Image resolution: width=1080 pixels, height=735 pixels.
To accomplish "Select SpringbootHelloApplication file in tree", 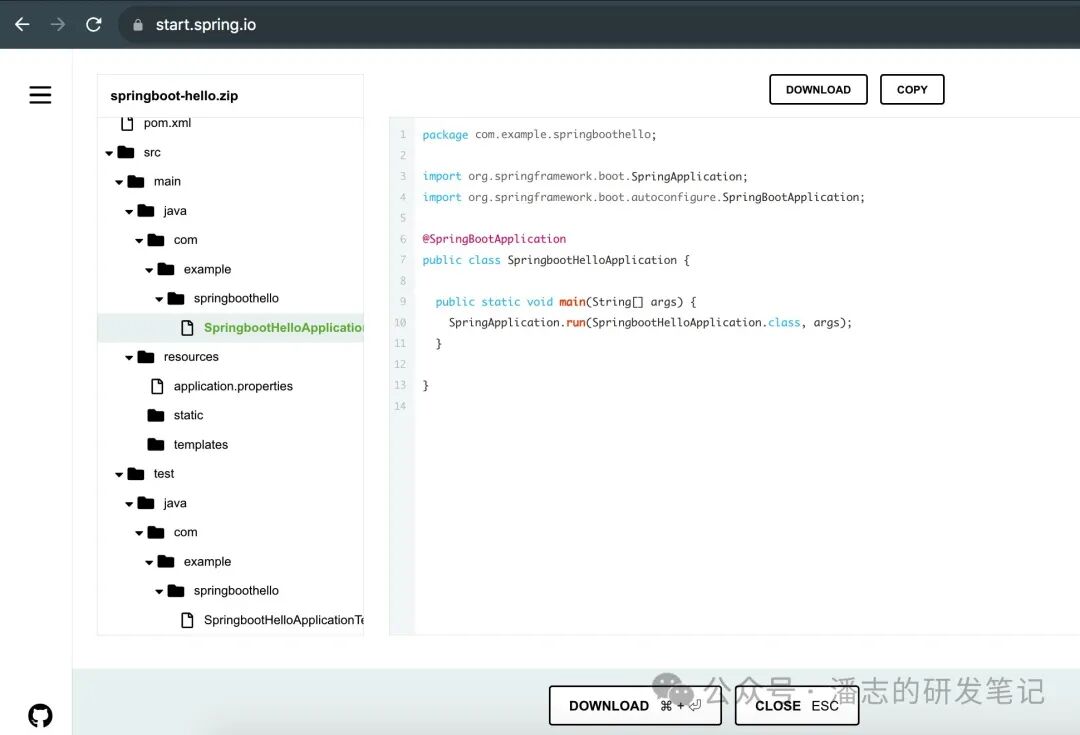I will tap(283, 328).
